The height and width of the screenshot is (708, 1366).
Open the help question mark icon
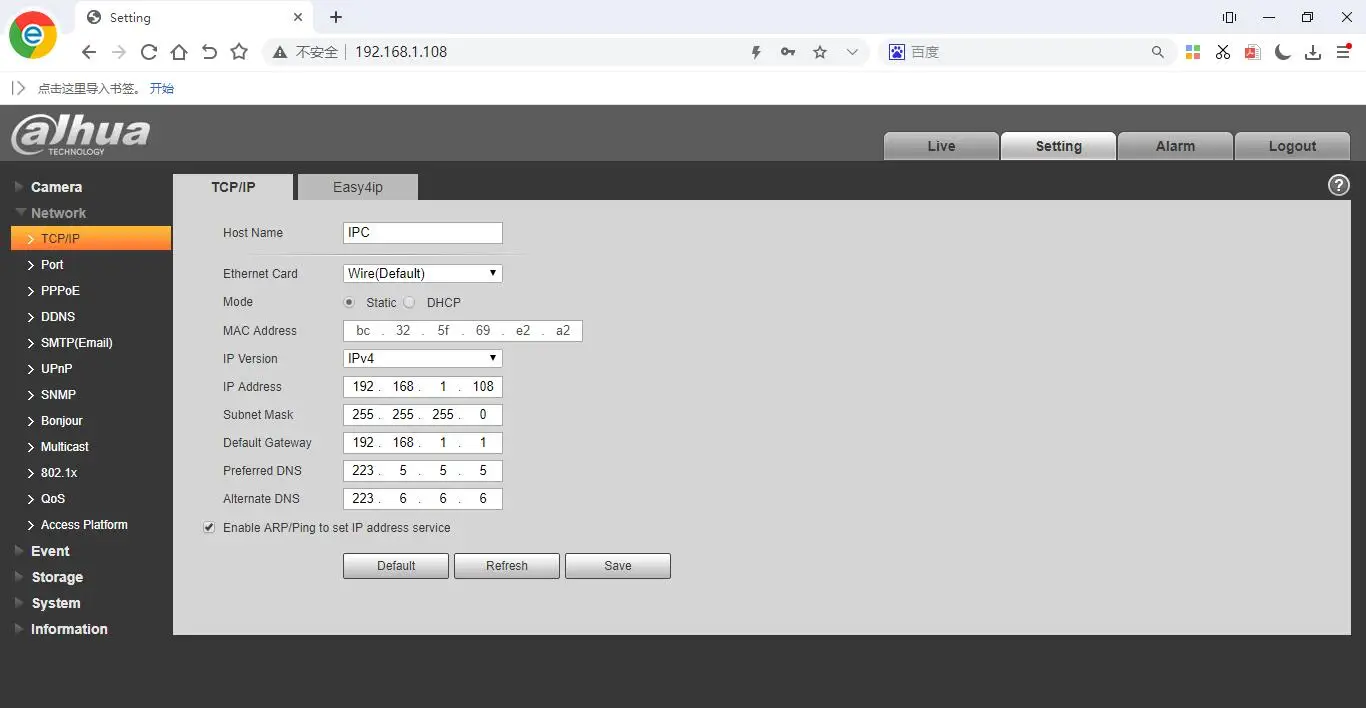click(x=1338, y=185)
